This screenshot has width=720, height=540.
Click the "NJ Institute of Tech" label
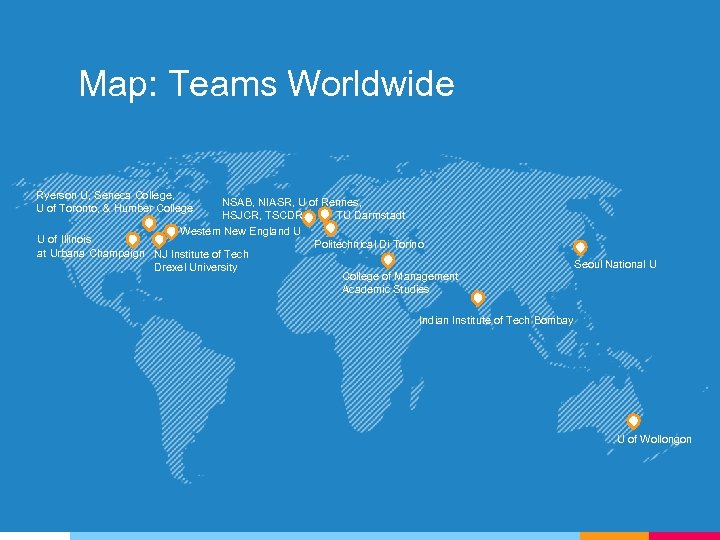pyautogui.click(x=201, y=254)
